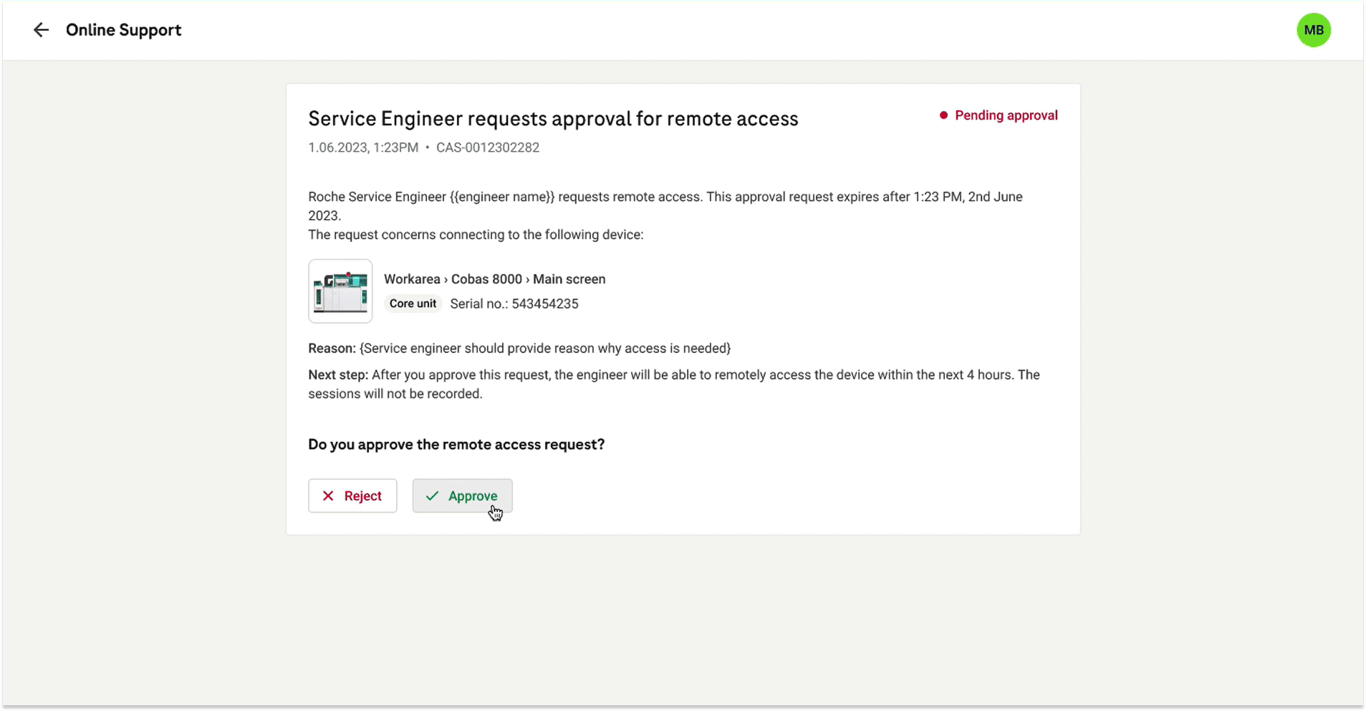Click the Reason label text
The height and width of the screenshot is (711, 1366).
pyautogui.click(x=332, y=348)
